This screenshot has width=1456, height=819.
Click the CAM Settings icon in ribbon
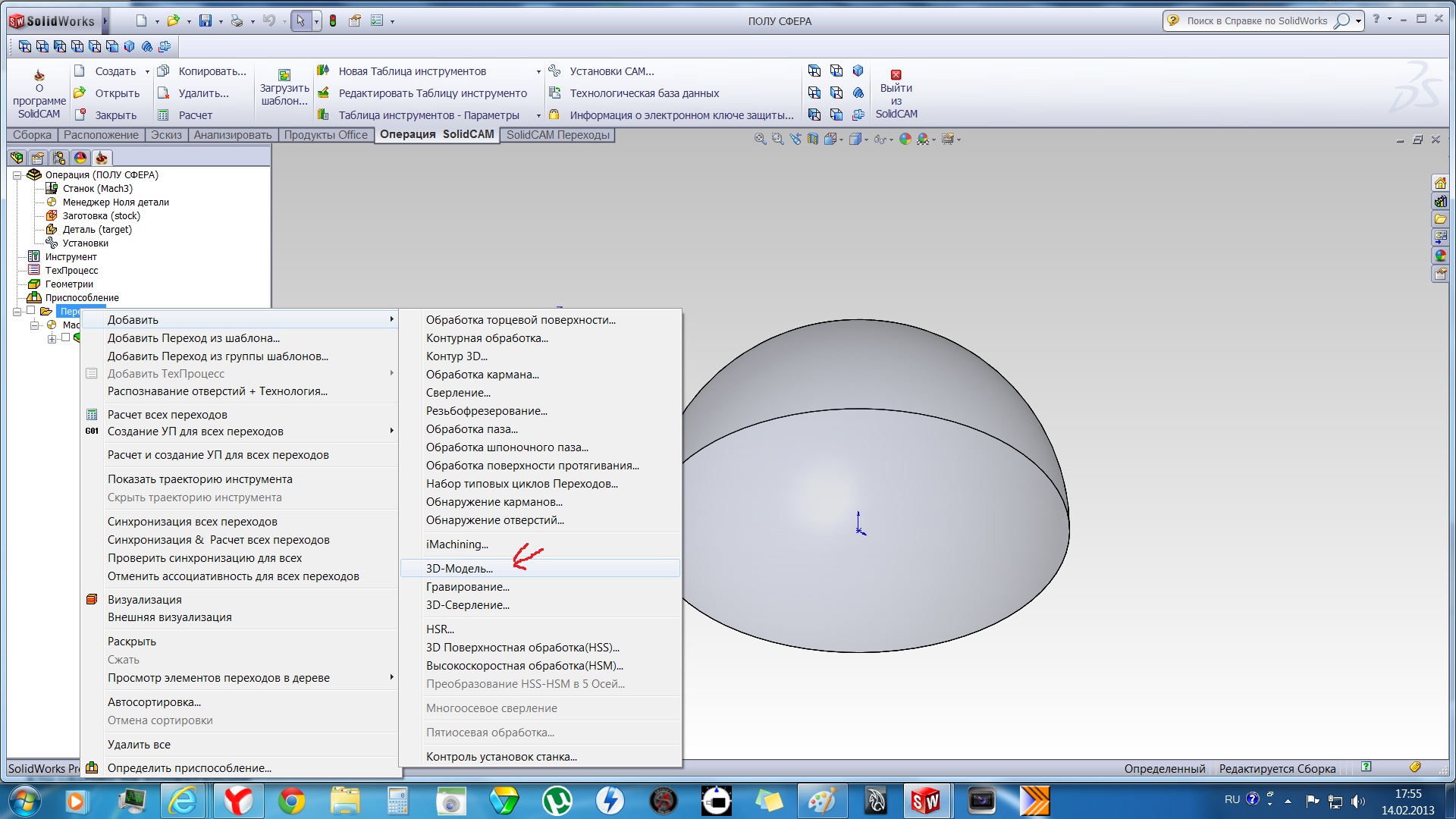coord(555,71)
